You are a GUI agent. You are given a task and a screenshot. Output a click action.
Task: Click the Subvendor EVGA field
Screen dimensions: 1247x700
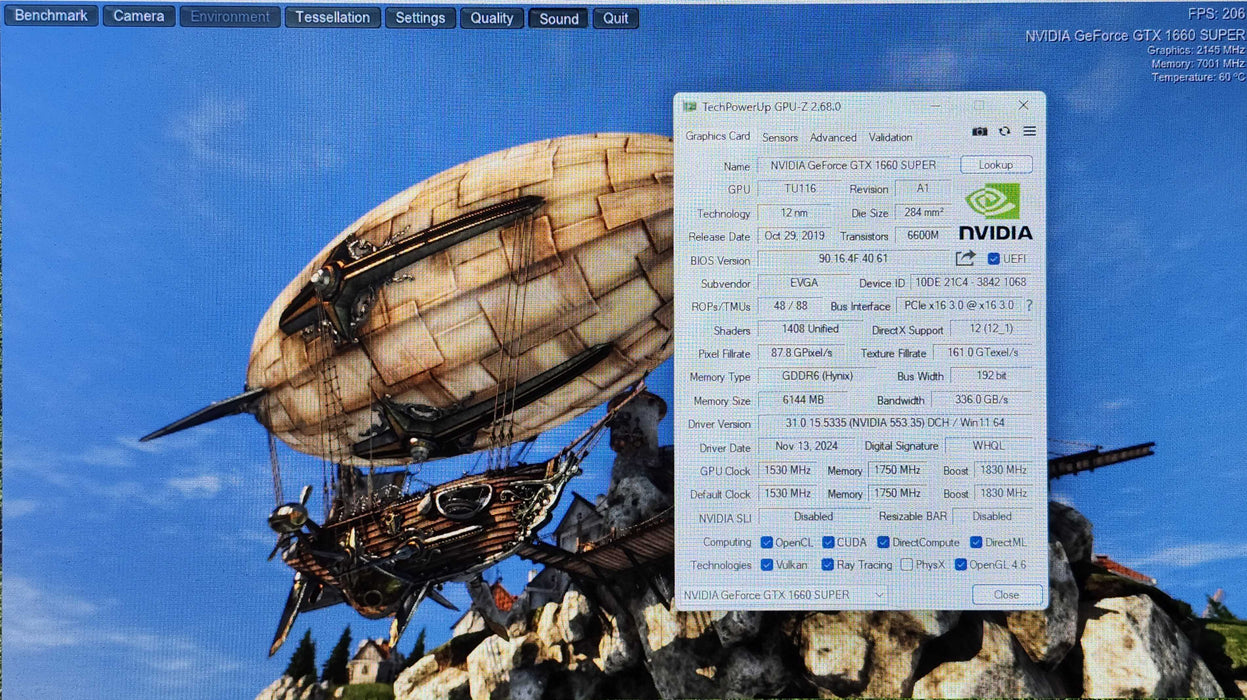(803, 283)
